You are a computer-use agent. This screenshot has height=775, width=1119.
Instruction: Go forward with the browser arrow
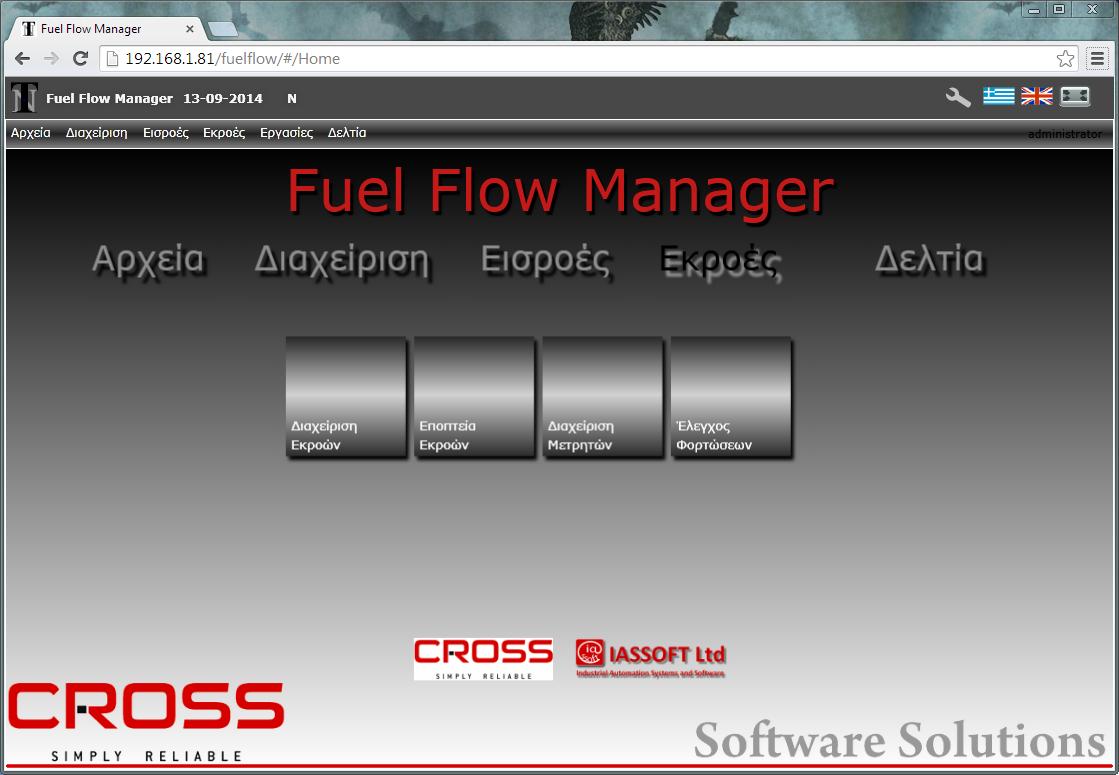51,59
